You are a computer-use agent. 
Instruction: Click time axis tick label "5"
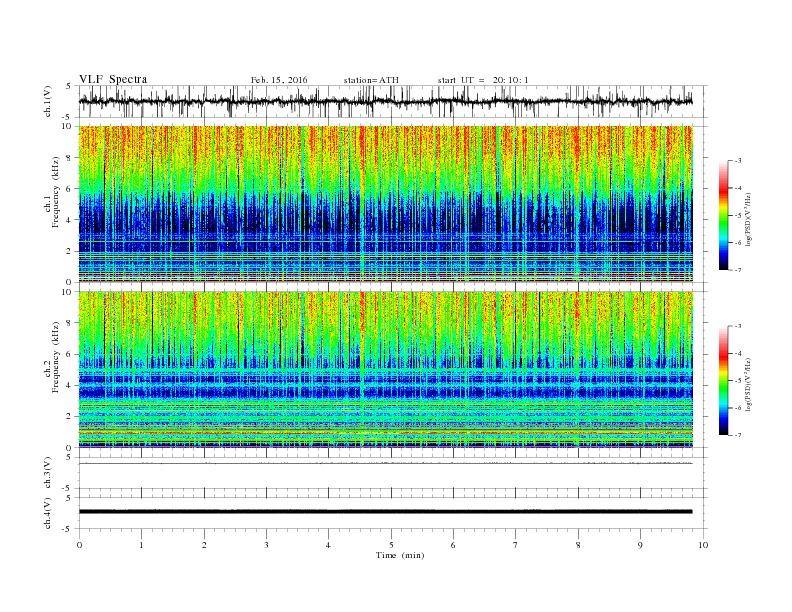point(391,545)
